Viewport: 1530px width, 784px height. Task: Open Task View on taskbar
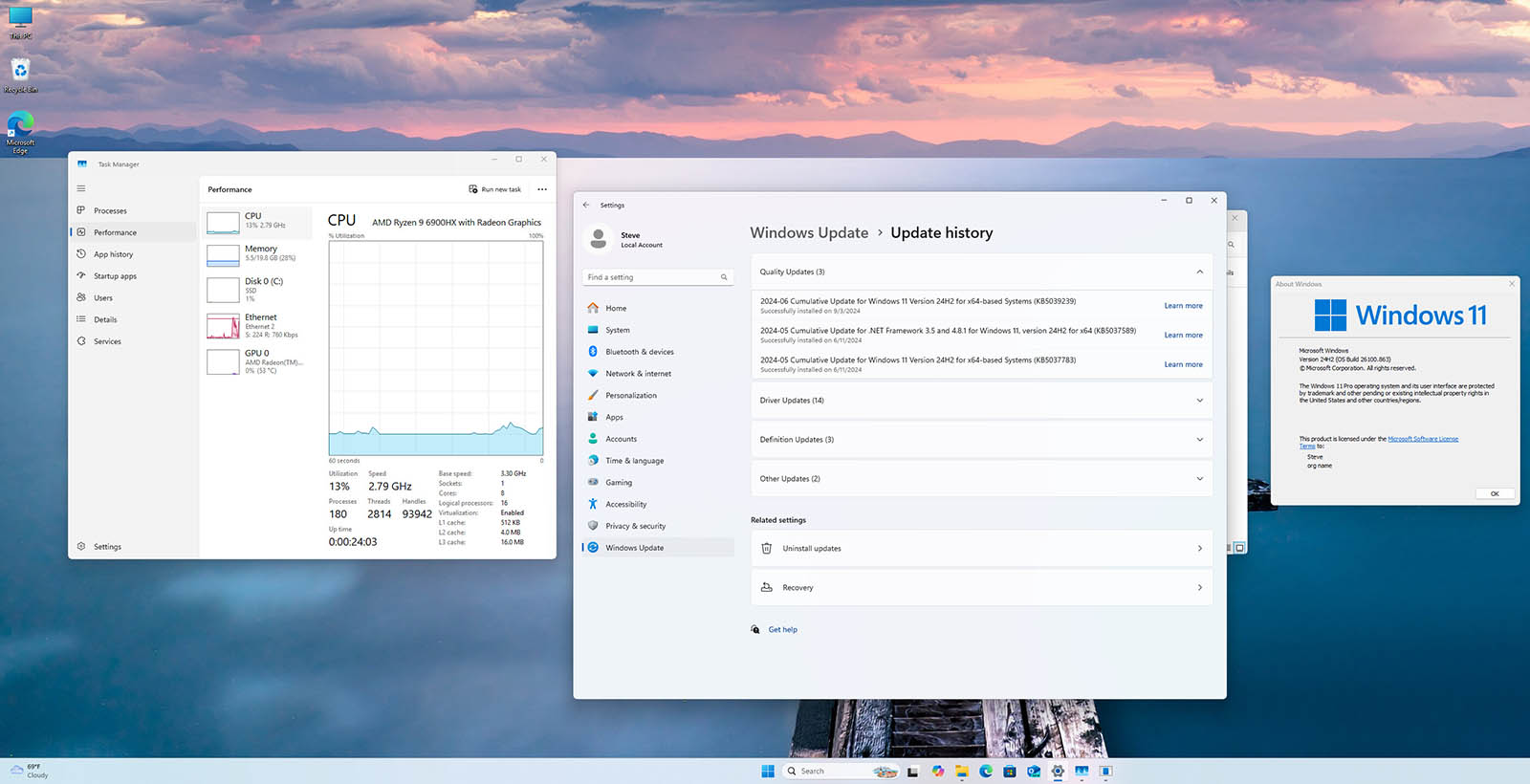913,772
